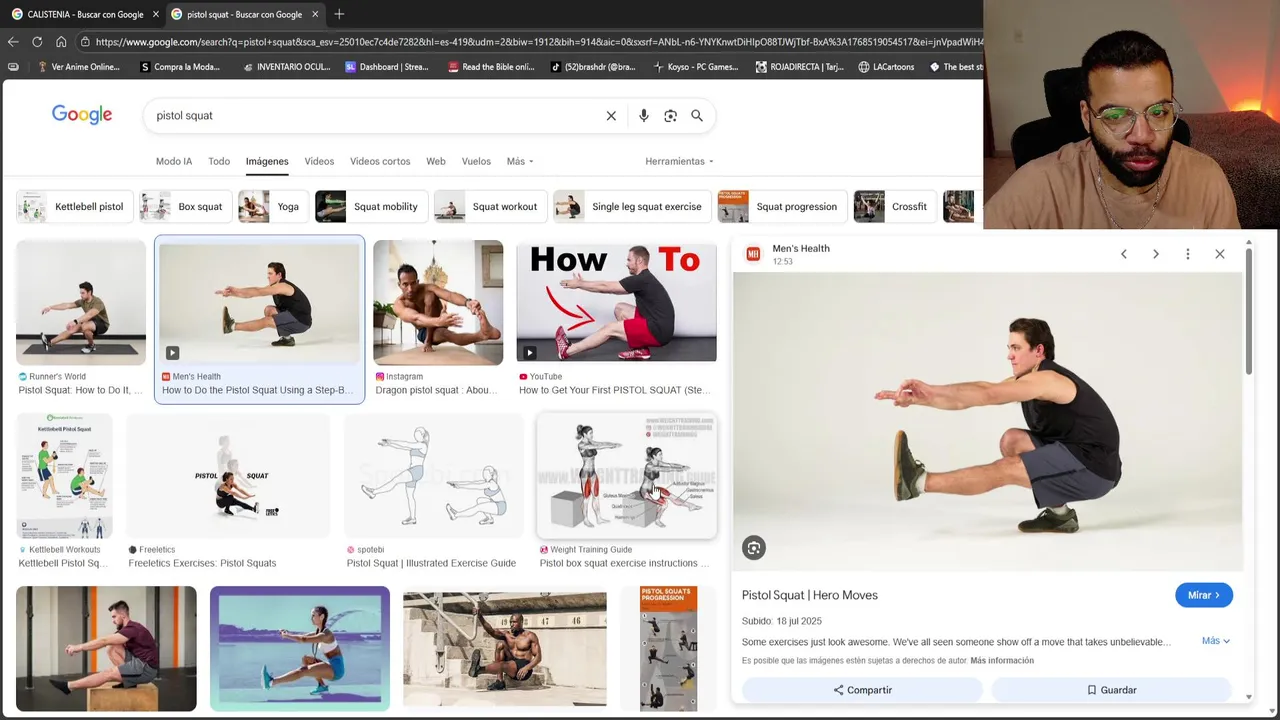Open a new browser tab with plus icon
Image resolution: width=1280 pixels, height=720 pixels.
pyautogui.click(x=339, y=14)
